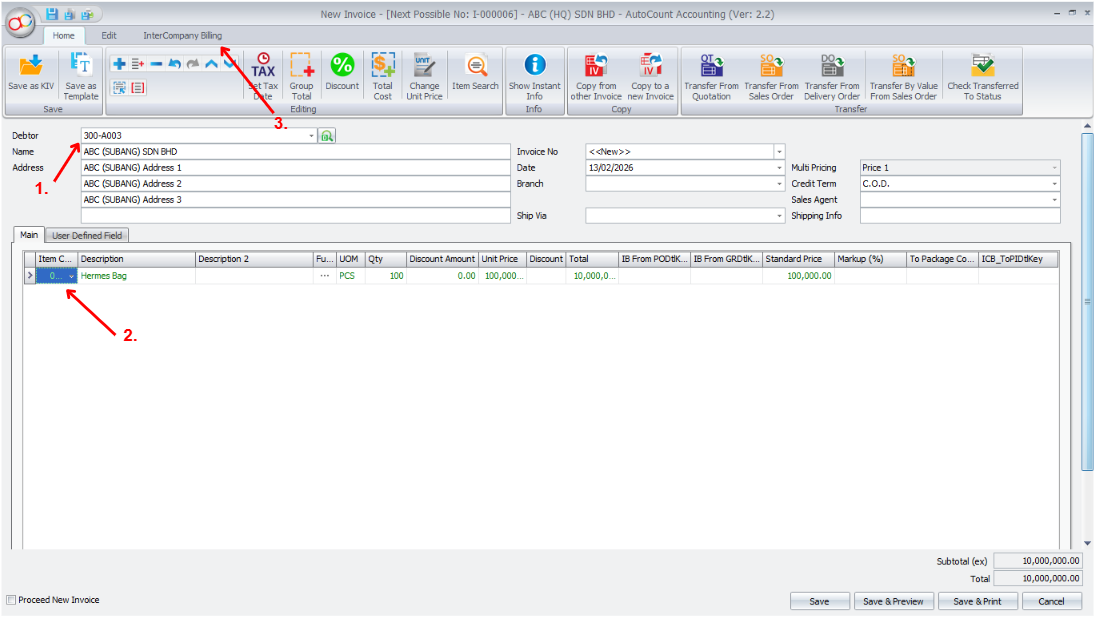Launch the Item Search tool

point(474,70)
